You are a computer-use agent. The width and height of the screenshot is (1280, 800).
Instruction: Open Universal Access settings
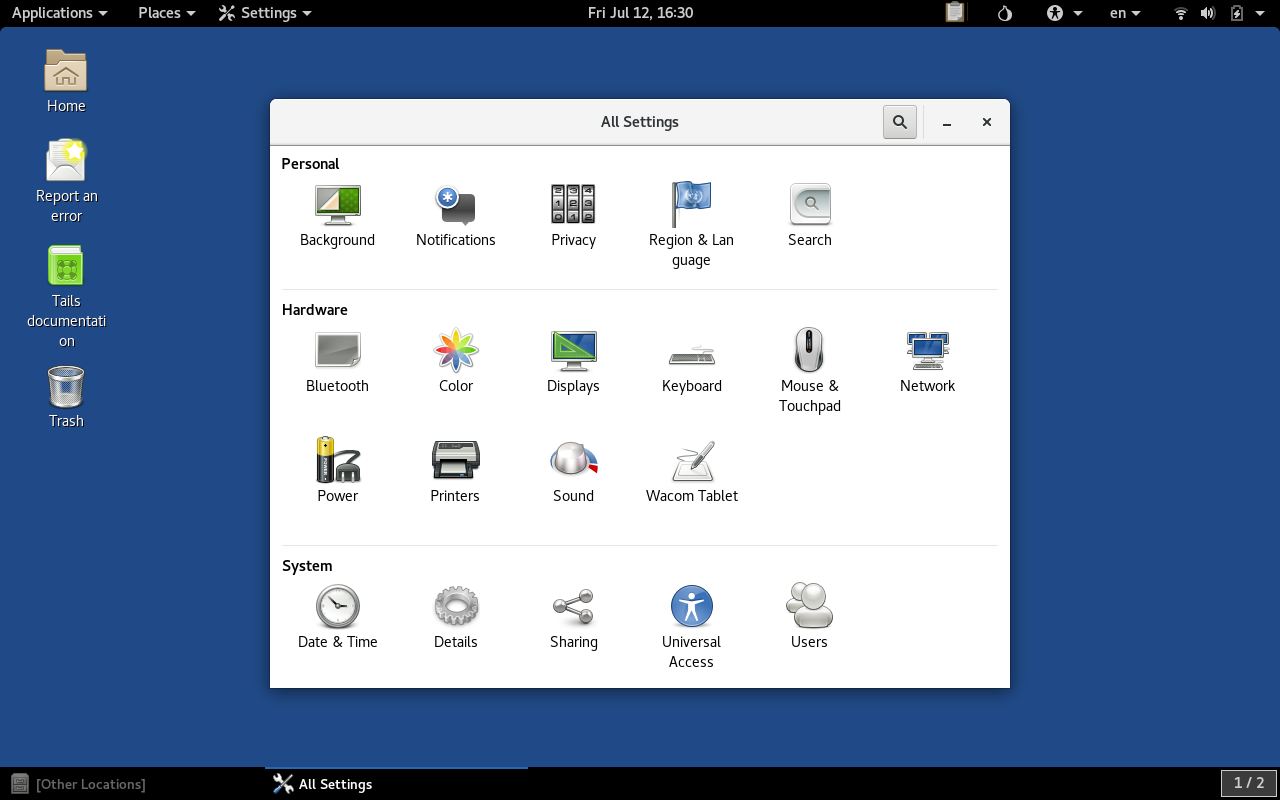tap(691, 627)
